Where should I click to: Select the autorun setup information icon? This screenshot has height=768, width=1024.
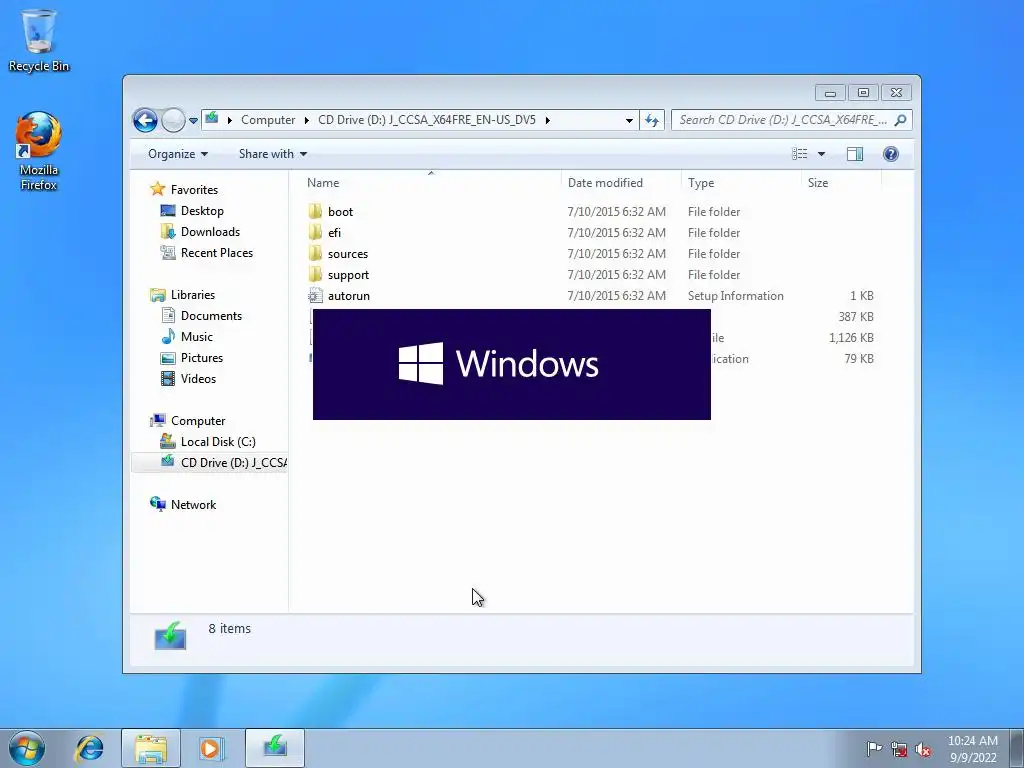click(315, 296)
